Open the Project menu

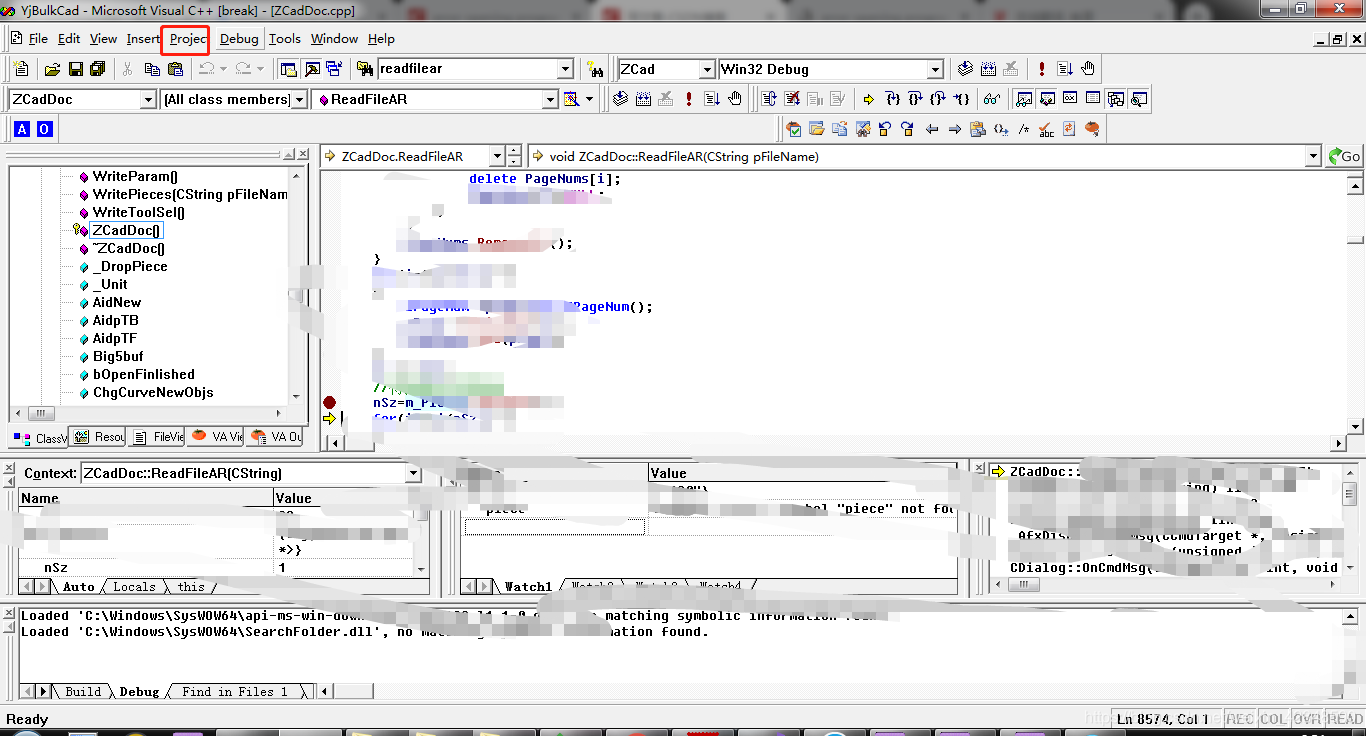click(x=185, y=39)
